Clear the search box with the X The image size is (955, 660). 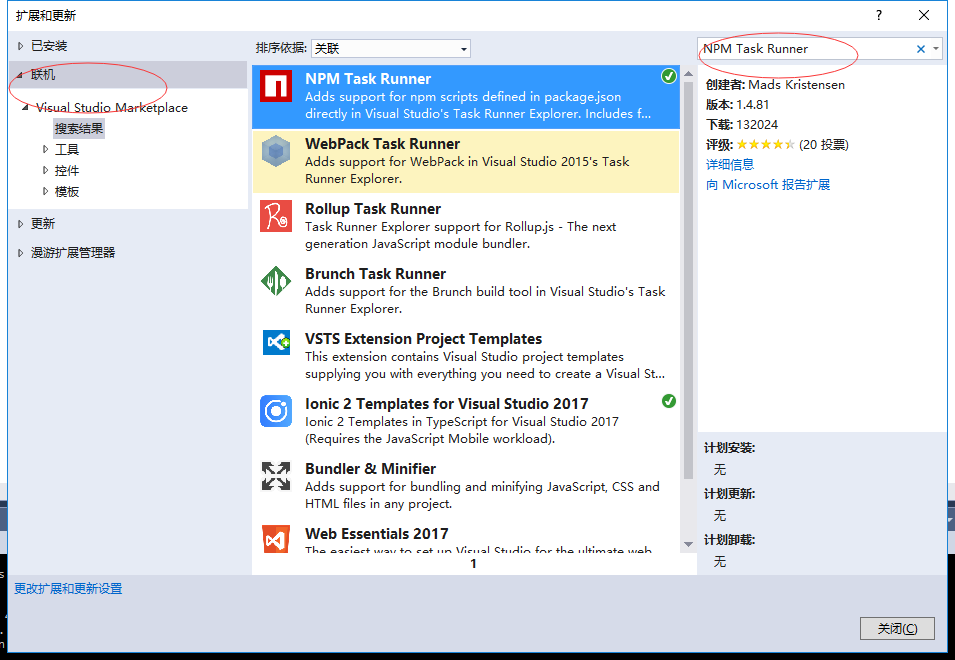(921, 49)
